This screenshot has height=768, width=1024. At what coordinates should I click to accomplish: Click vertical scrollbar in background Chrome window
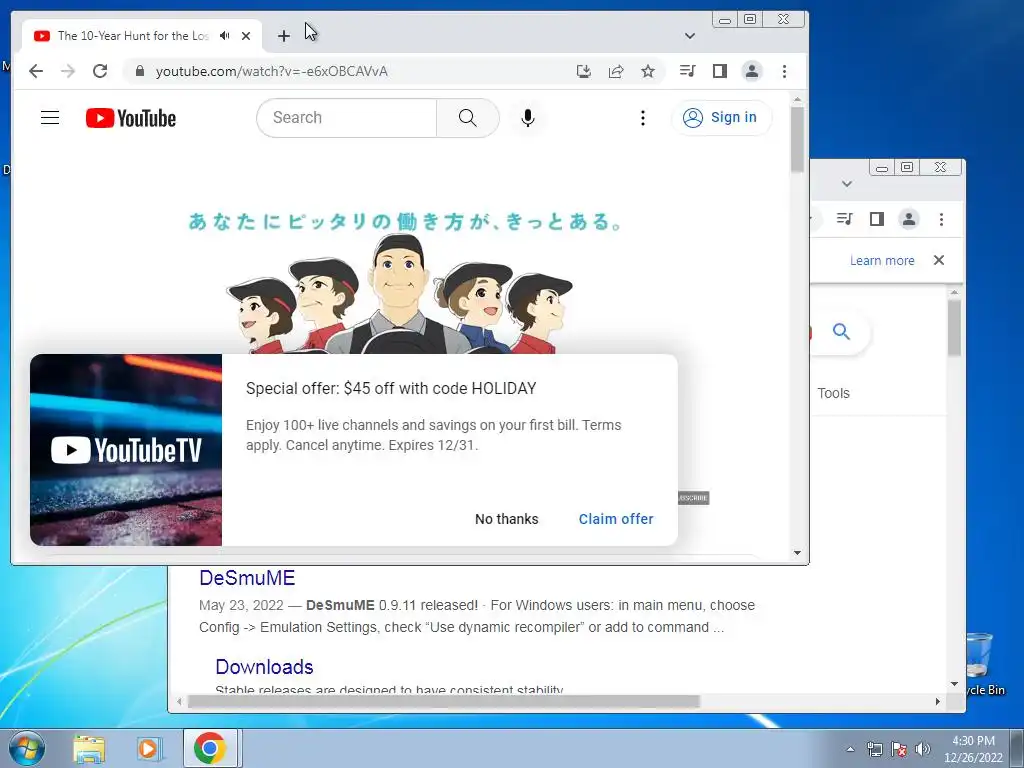point(954,327)
